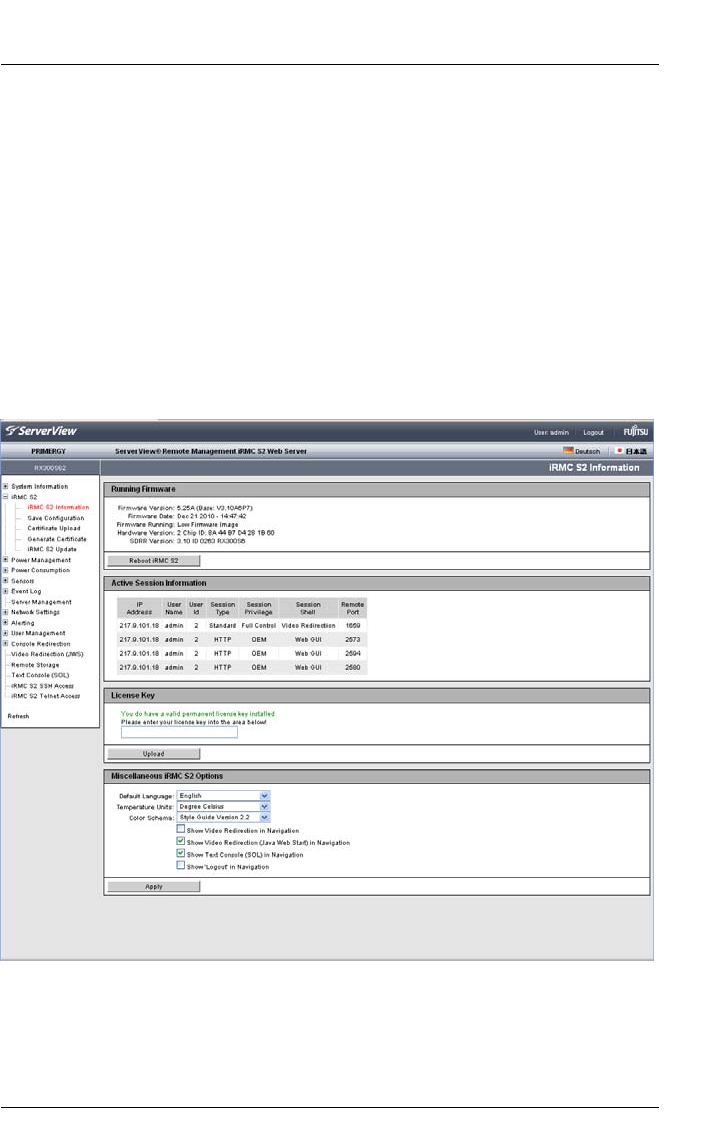
Task: Click the Reboot iRMC S2 button
Action: 154,560
